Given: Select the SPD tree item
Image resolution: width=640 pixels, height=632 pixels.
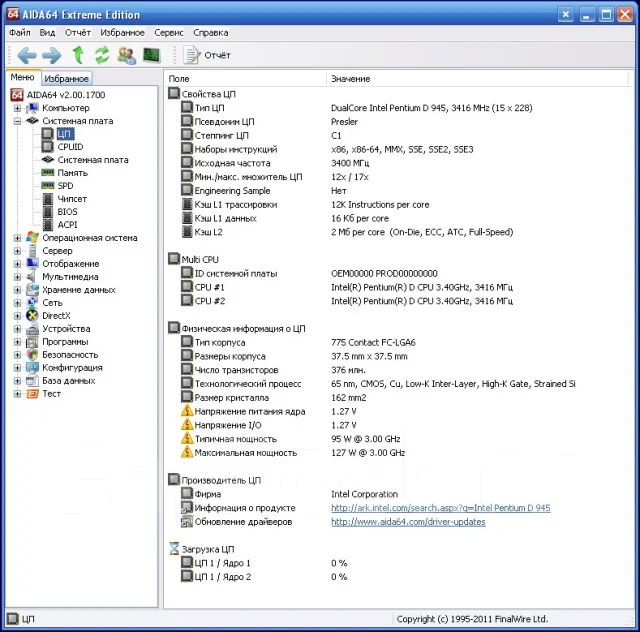Looking at the screenshot, I should click(x=65, y=186).
